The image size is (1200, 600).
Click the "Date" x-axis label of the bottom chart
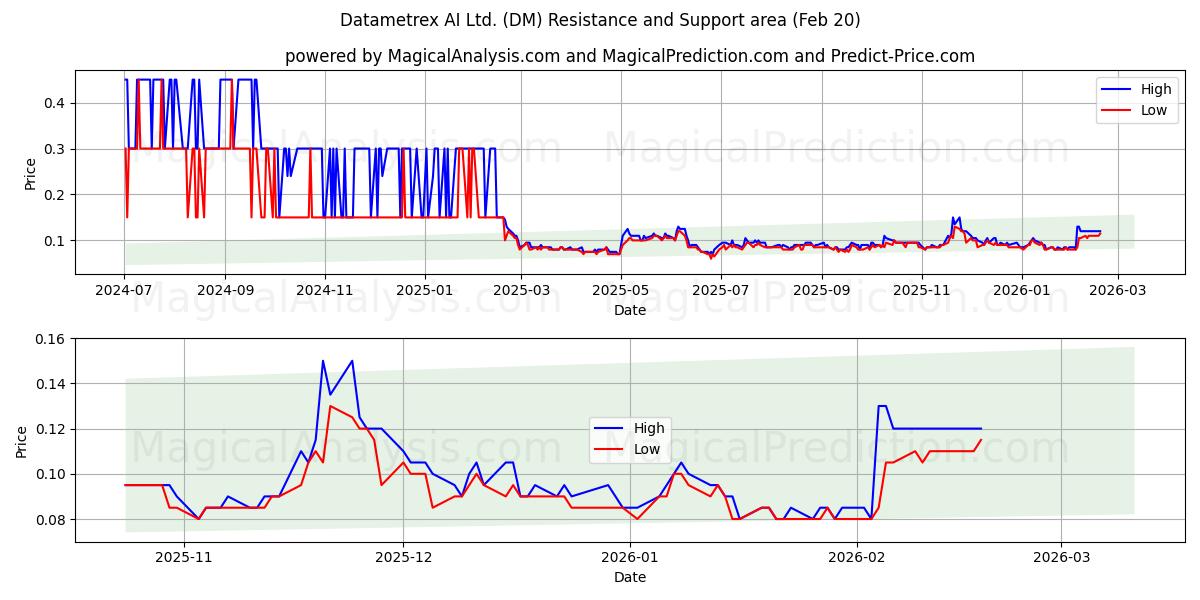630,577
